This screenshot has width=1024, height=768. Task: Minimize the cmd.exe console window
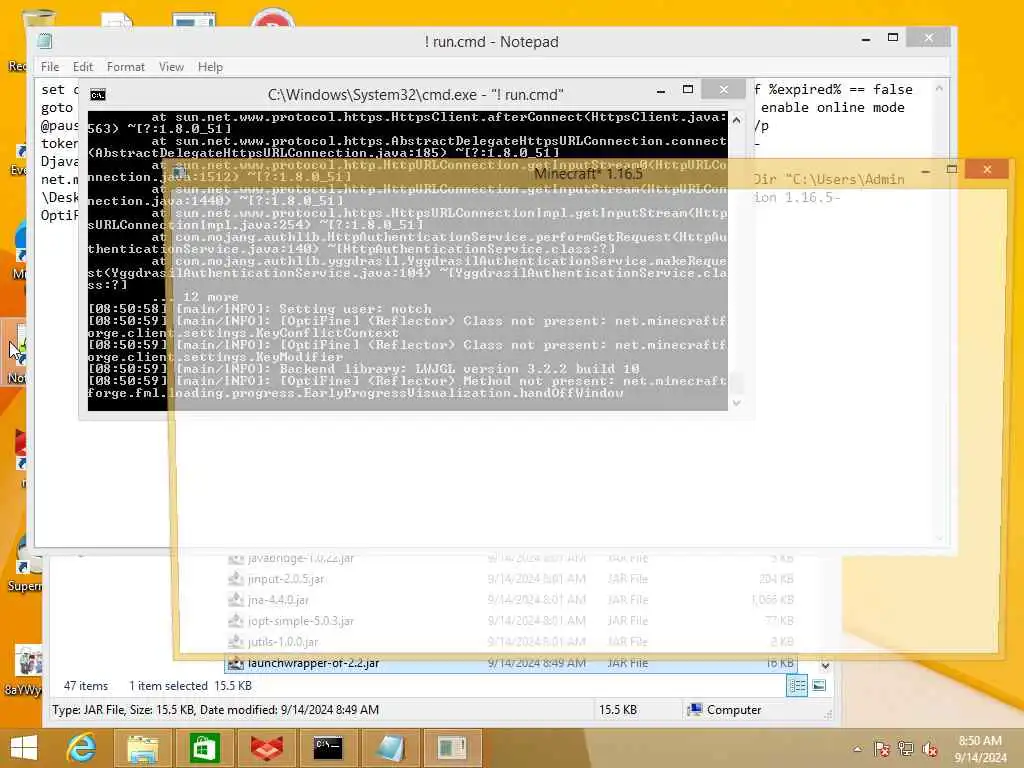661,91
